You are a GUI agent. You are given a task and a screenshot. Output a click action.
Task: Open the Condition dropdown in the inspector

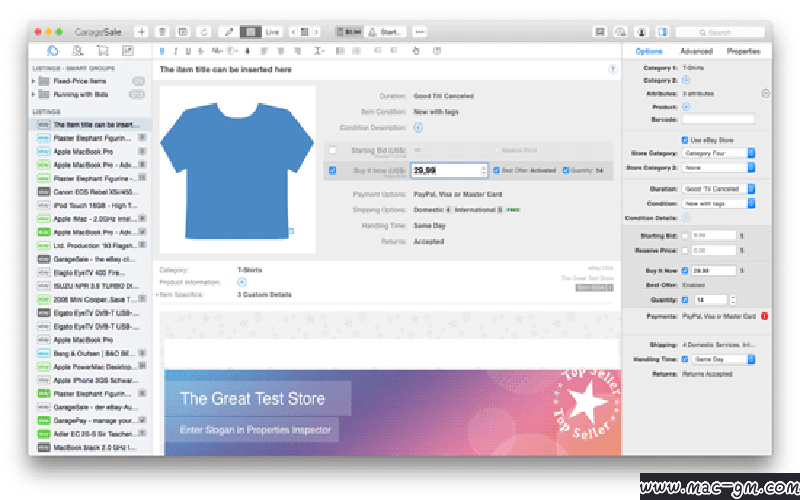click(x=718, y=204)
